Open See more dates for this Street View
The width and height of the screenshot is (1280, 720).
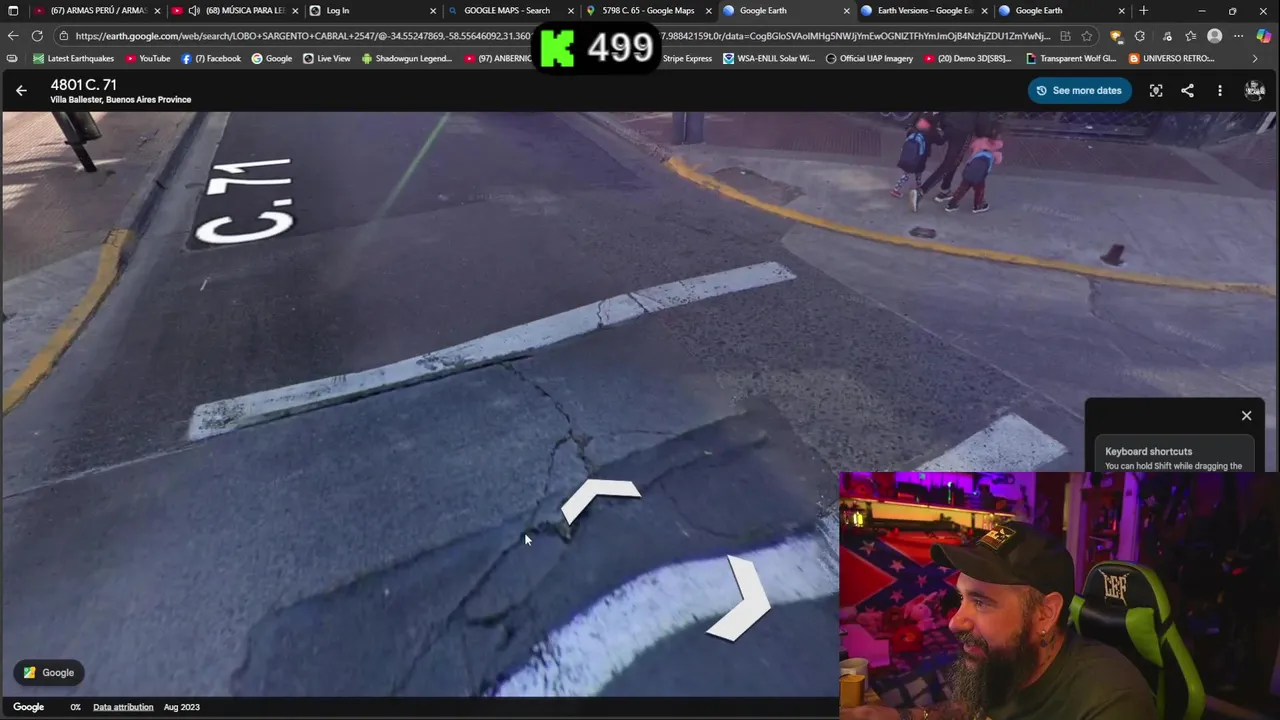click(x=1079, y=90)
